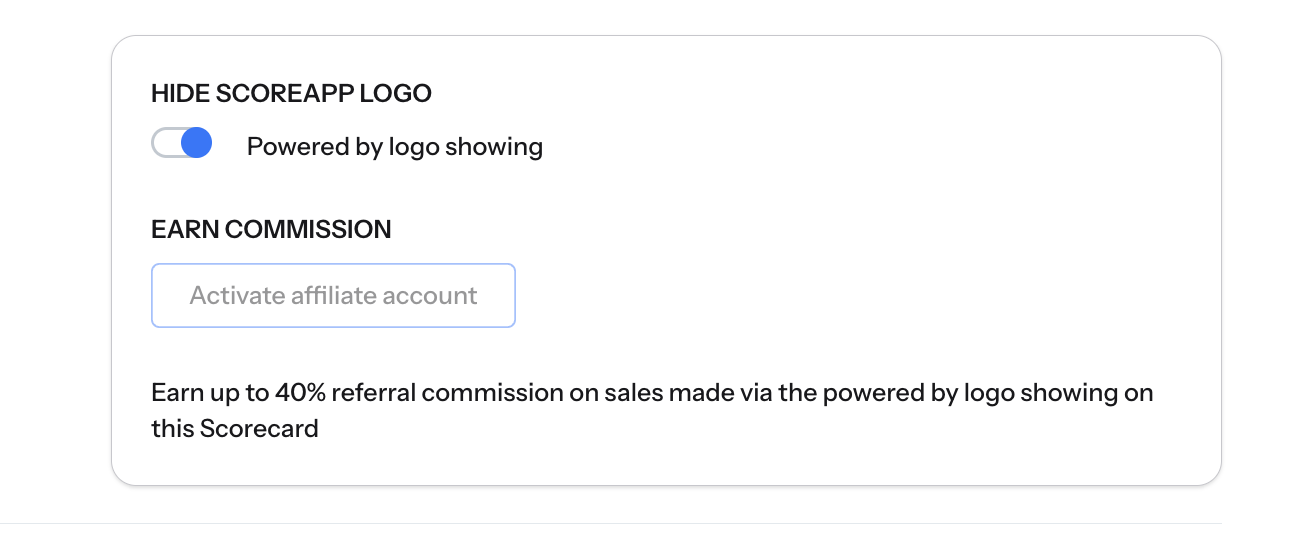Click the word 'Activate' on the affiliate button
This screenshot has width=1306, height=546.
pyautogui.click(x=234, y=295)
